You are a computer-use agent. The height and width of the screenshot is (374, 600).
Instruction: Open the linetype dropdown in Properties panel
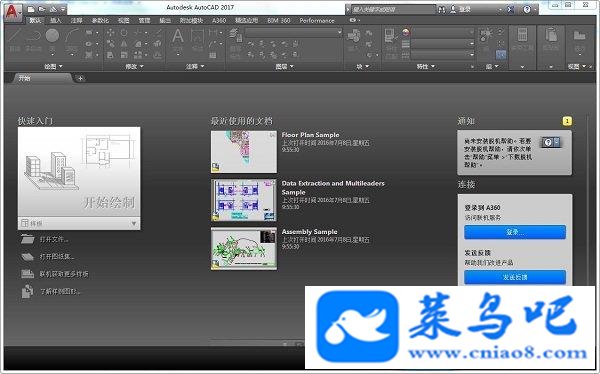tap(443, 55)
